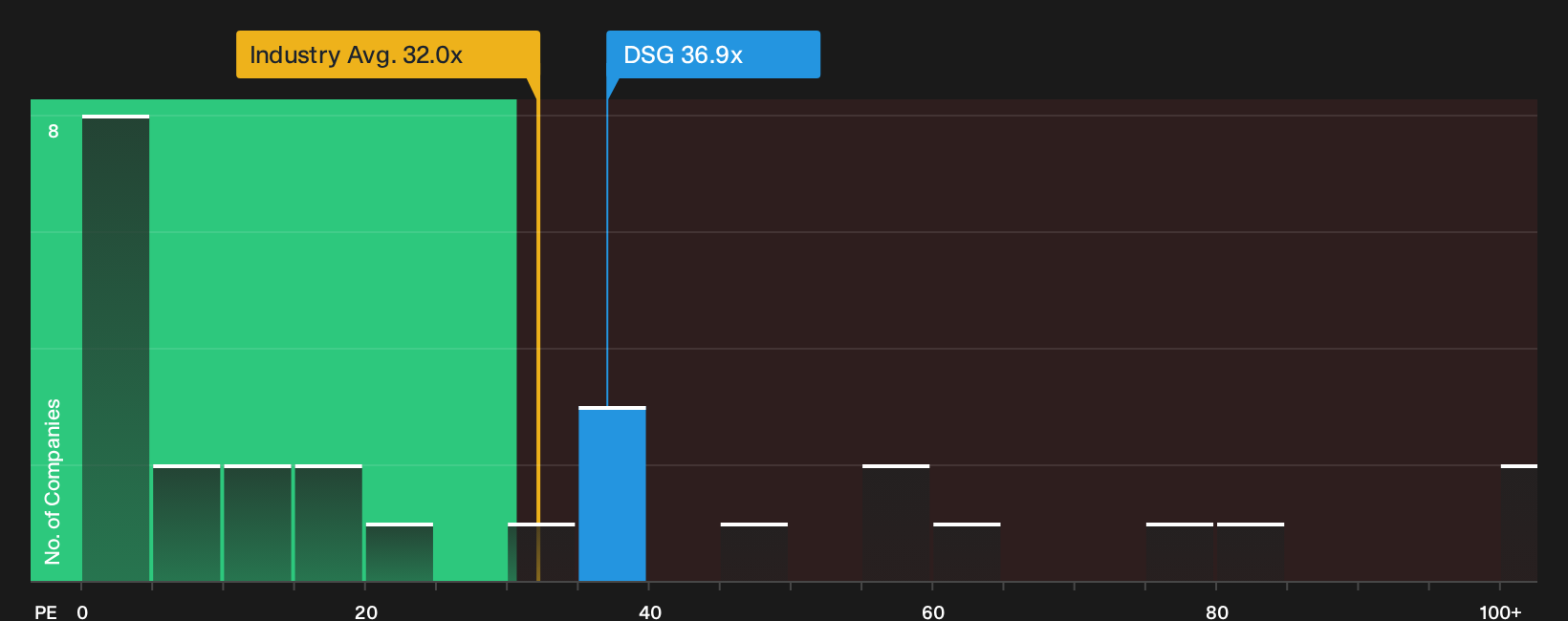Image resolution: width=1568 pixels, height=621 pixels.
Task: Click the bar at PE 30-35
Action: (x=541, y=552)
